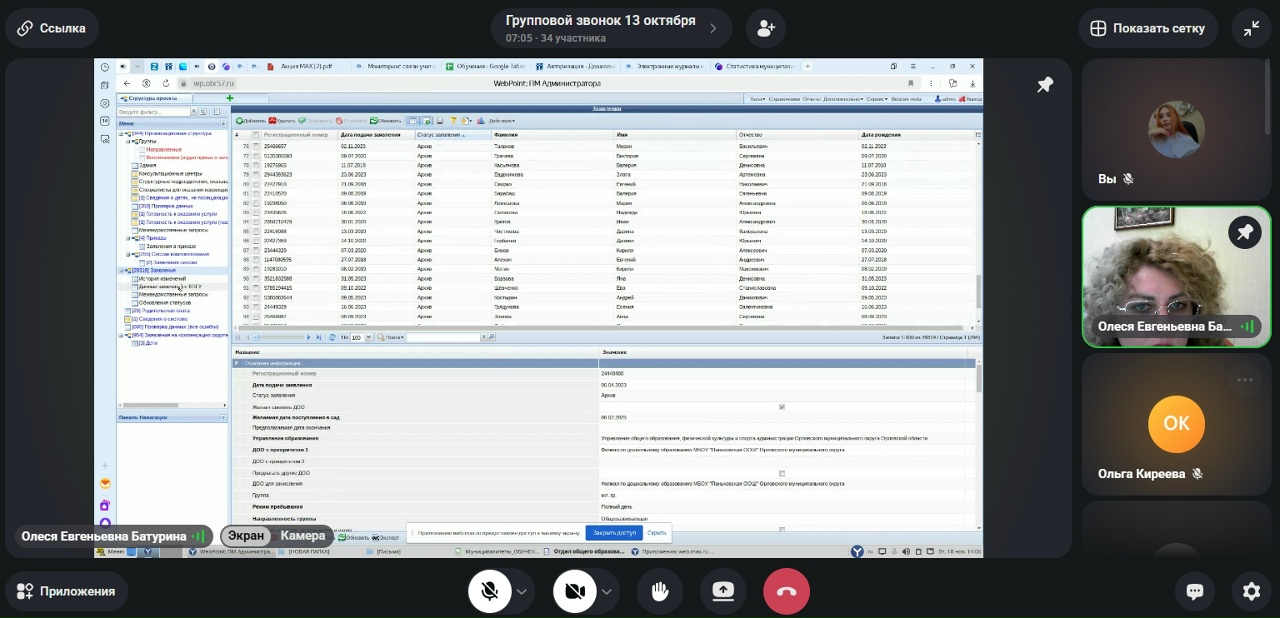Open camera options dropdown arrow
Screen dimensions: 1280x618
(x=606, y=591)
